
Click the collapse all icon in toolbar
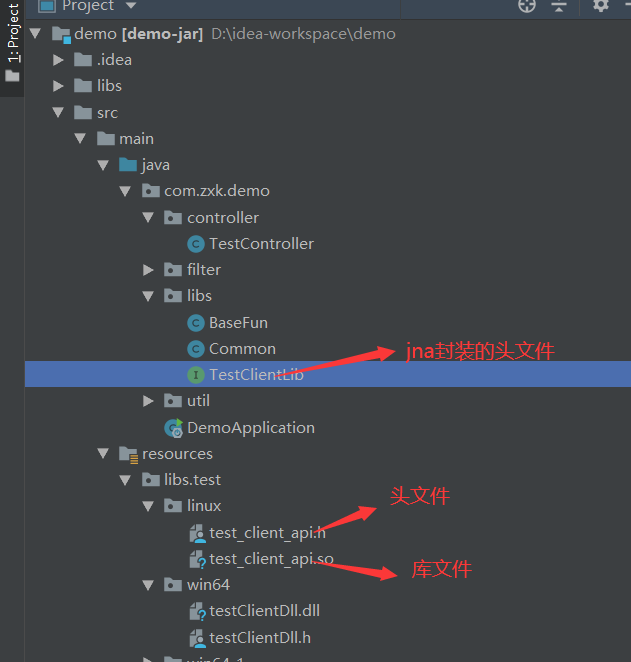click(x=559, y=5)
